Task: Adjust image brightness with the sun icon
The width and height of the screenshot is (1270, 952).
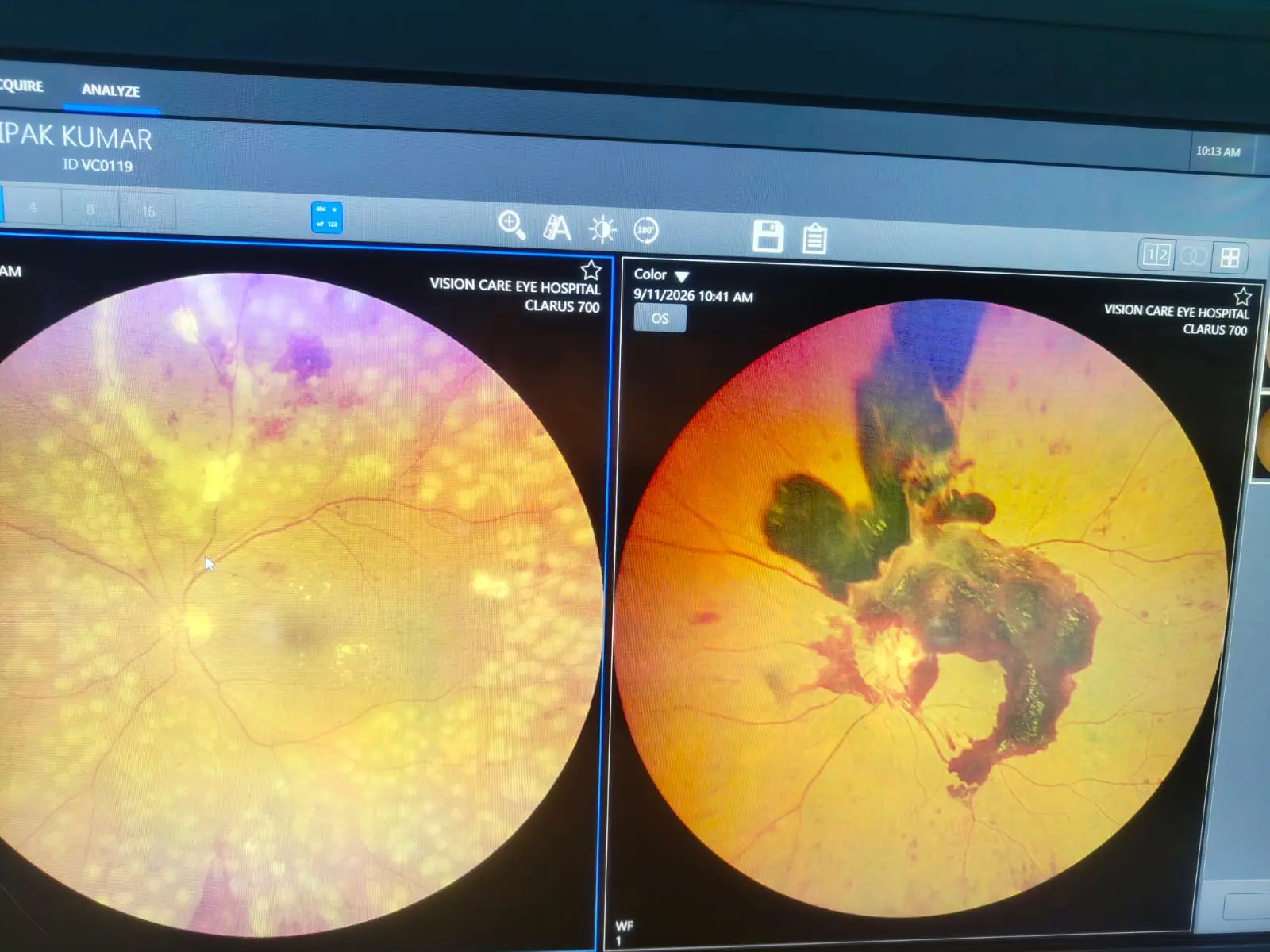Action: pyautogui.click(x=602, y=230)
